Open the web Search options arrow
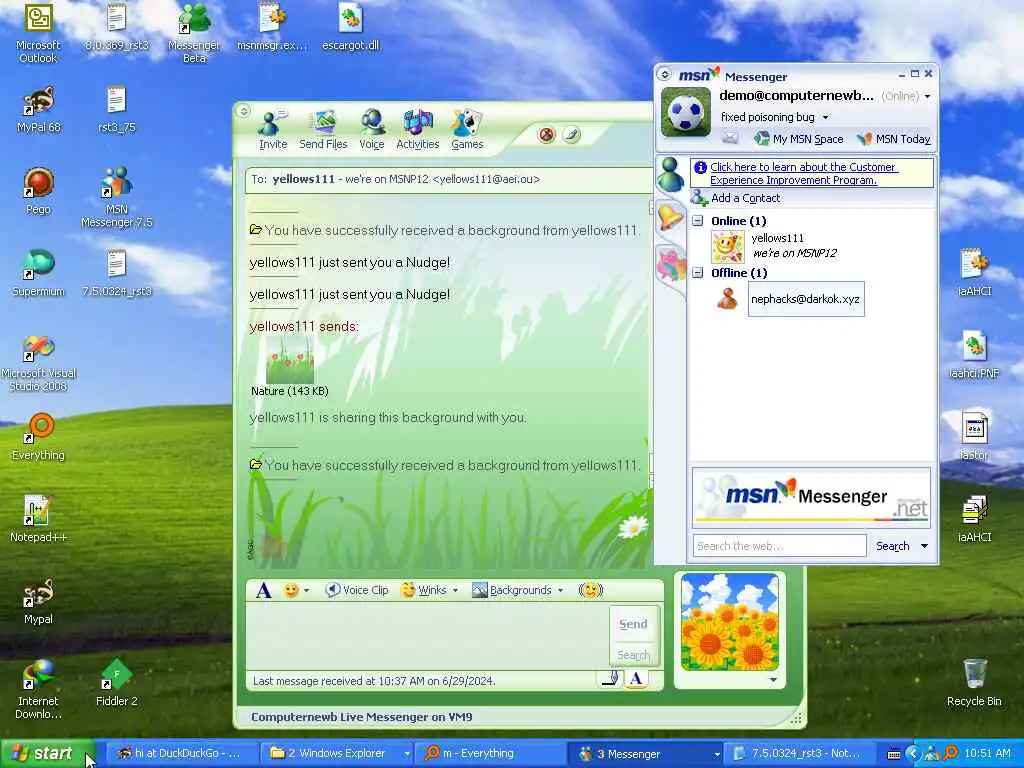Screen dimensions: 1024x768 (924, 546)
